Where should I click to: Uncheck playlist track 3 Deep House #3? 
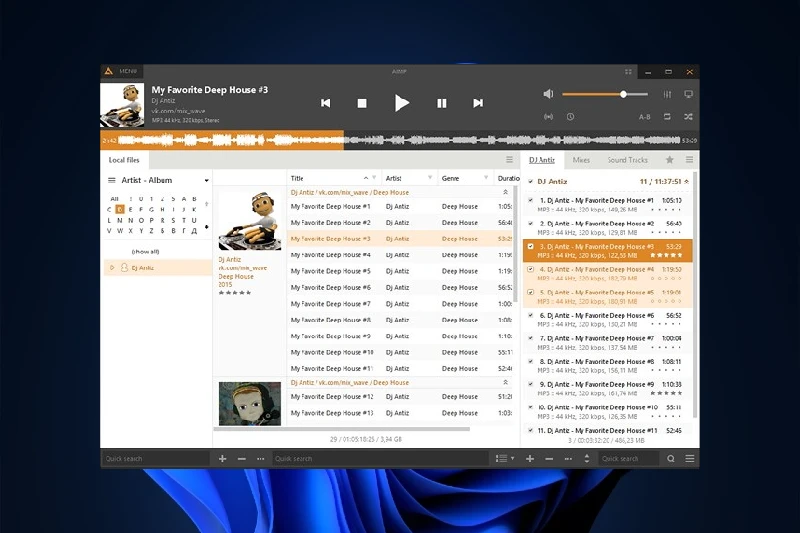(x=531, y=246)
